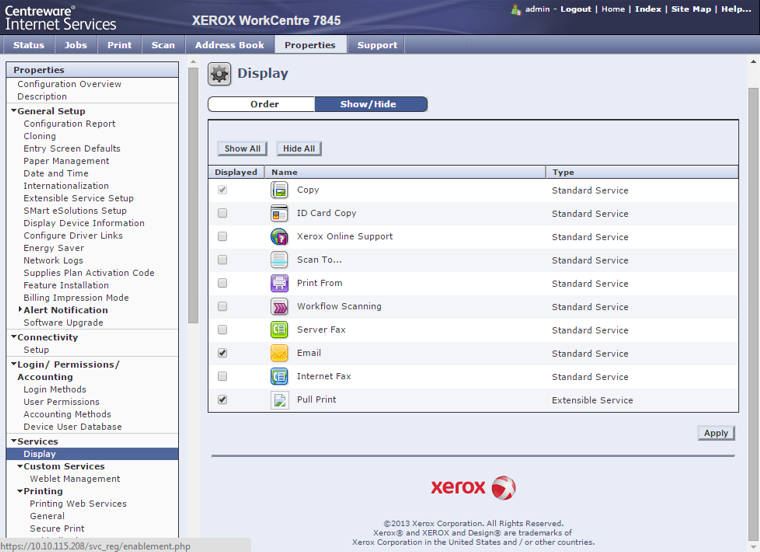The image size is (760, 552).
Task: Click the Print From service icon
Action: click(x=279, y=283)
